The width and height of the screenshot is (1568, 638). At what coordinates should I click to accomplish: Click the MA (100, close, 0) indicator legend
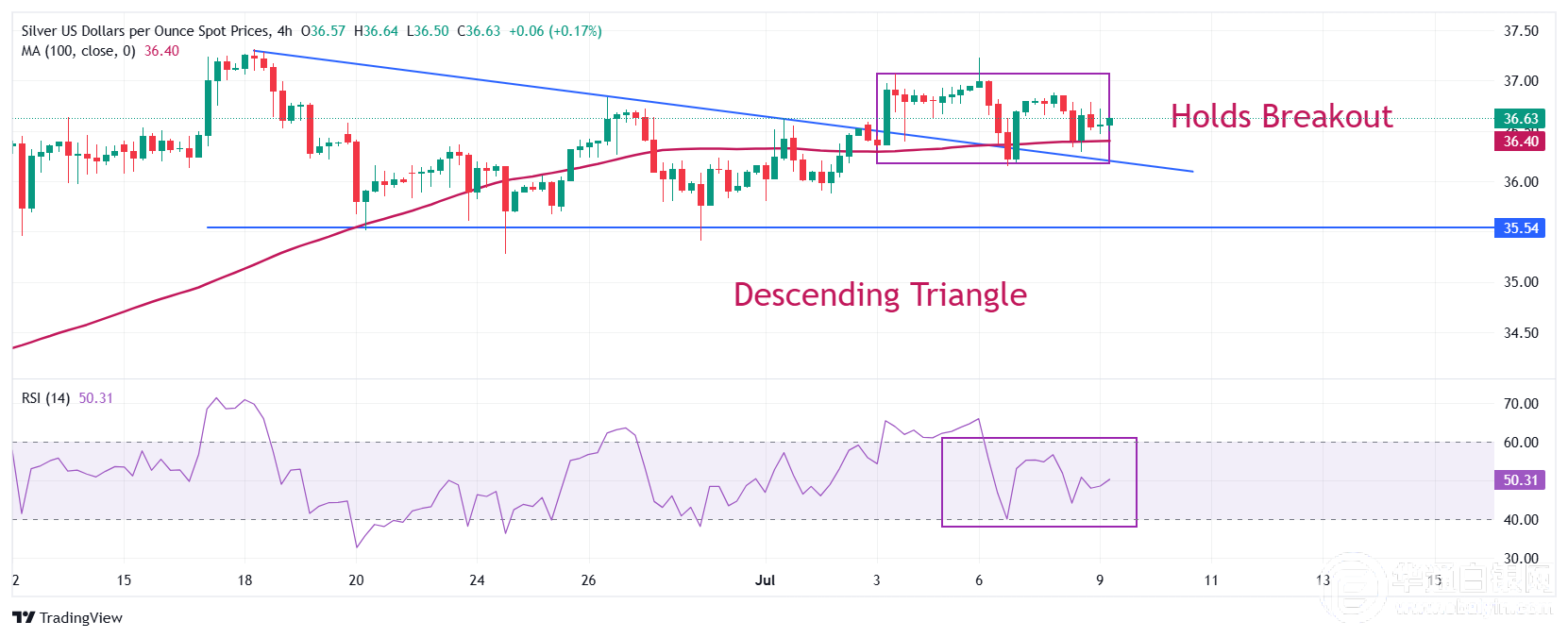click(x=78, y=51)
